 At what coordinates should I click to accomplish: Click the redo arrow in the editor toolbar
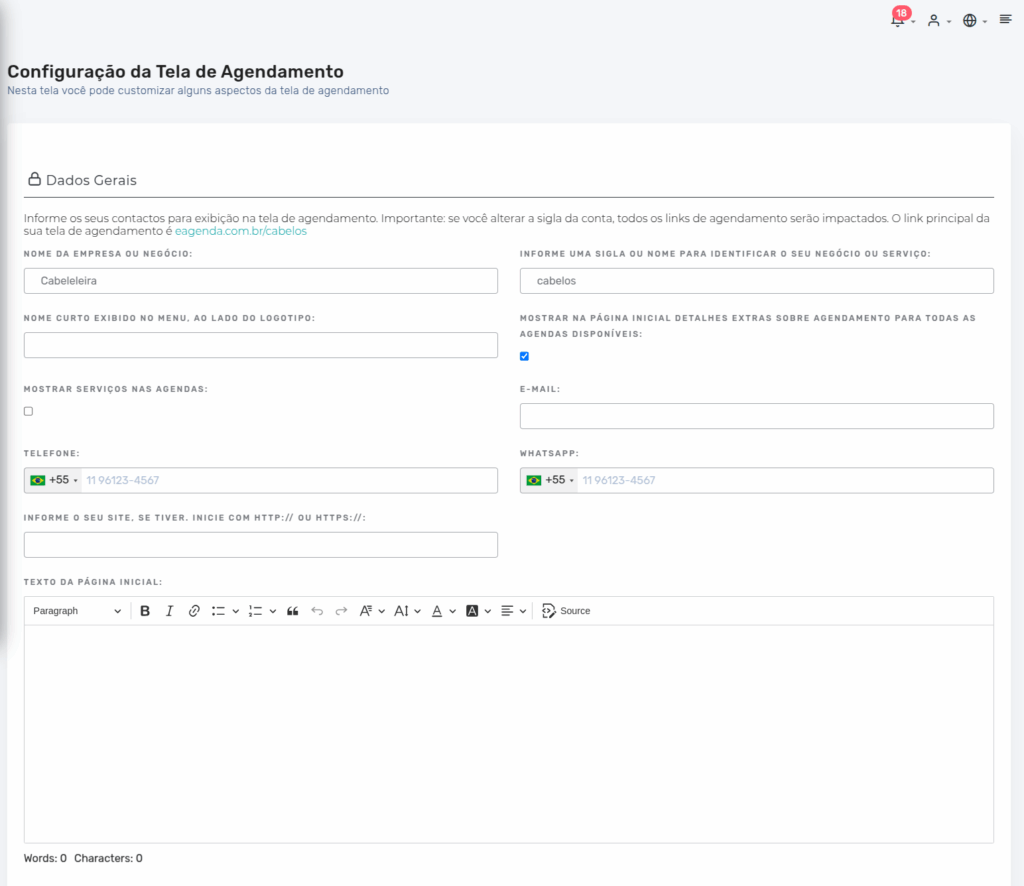click(x=341, y=611)
